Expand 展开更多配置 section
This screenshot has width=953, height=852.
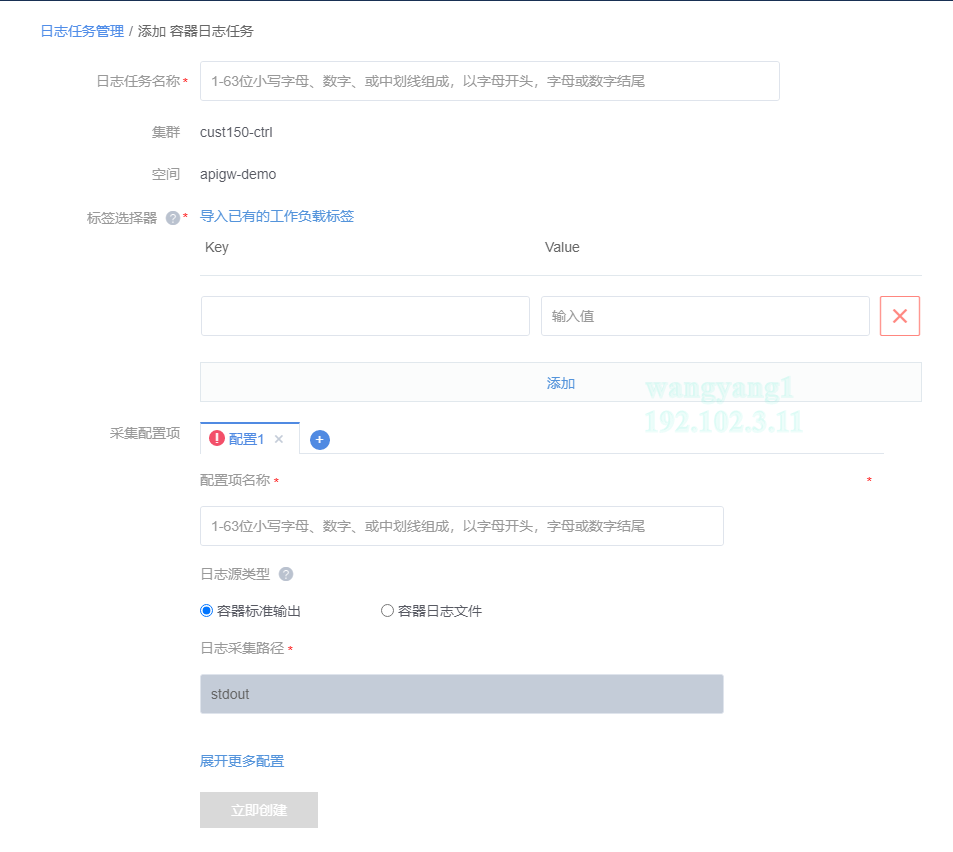(x=242, y=761)
